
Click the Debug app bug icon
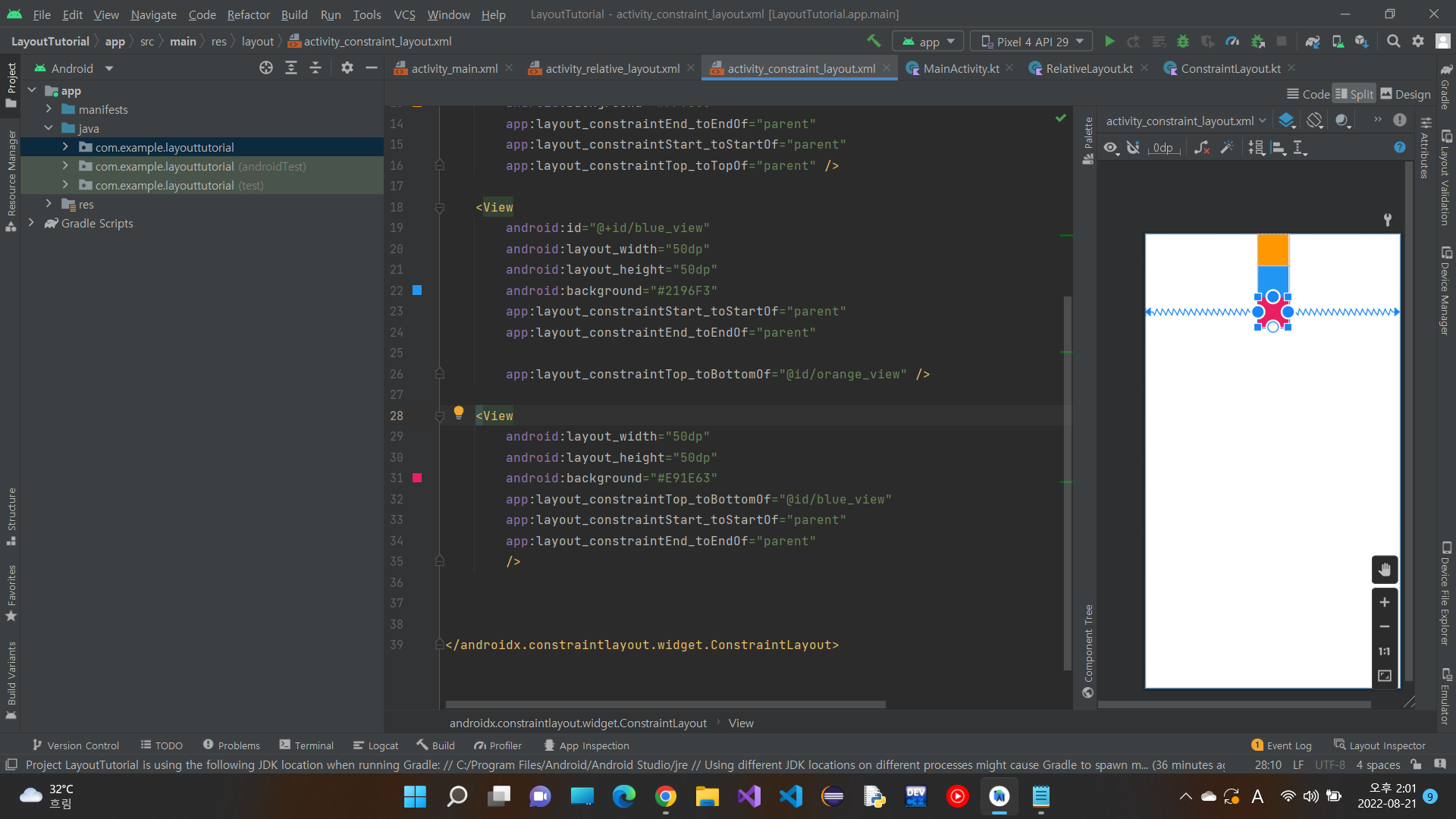pyautogui.click(x=1182, y=42)
